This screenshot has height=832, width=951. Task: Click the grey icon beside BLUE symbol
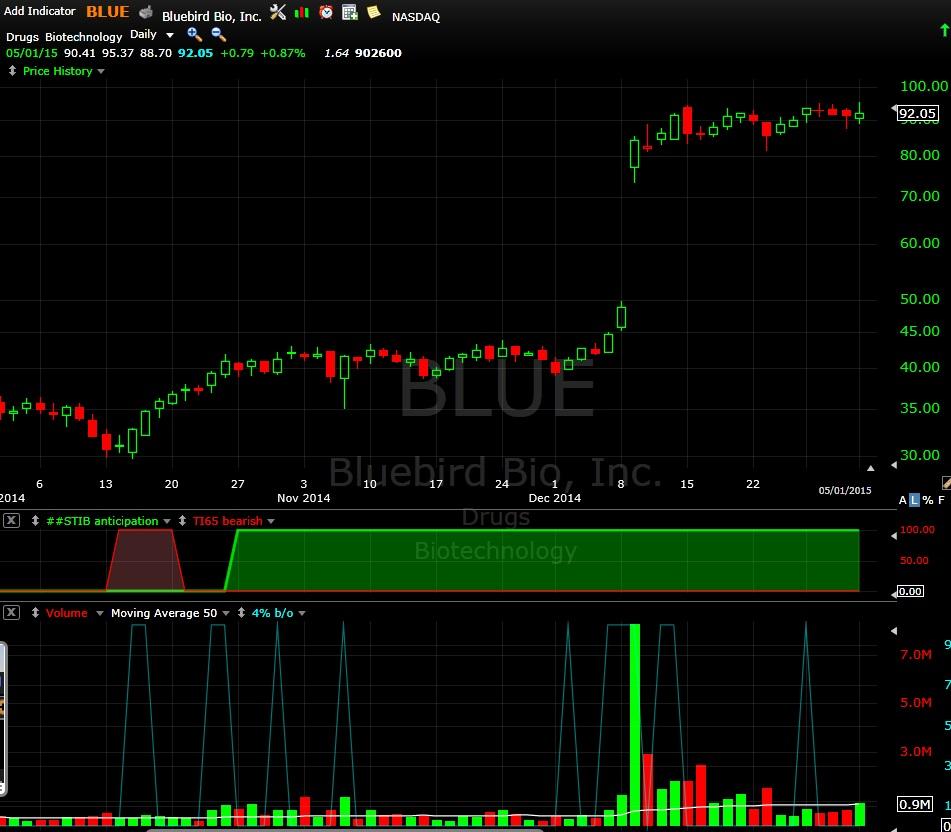click(146, 12)
